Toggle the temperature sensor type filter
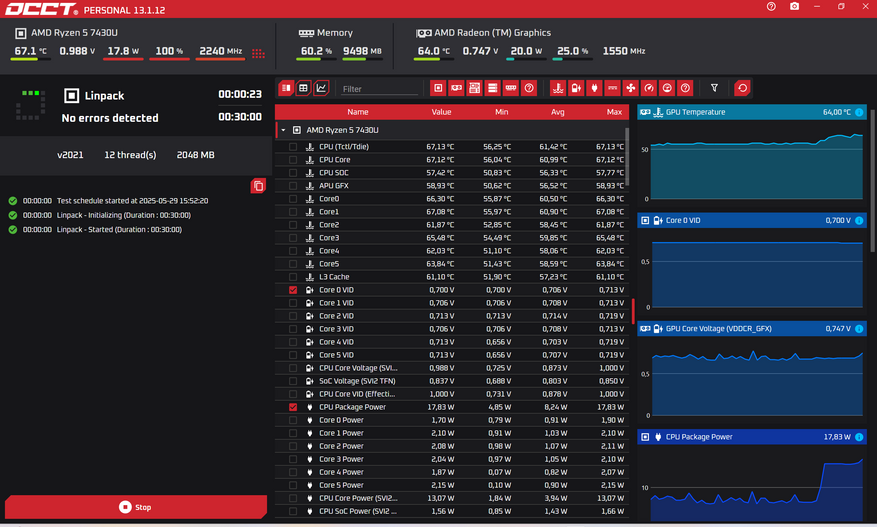877x527 pixels. (558, 88)
